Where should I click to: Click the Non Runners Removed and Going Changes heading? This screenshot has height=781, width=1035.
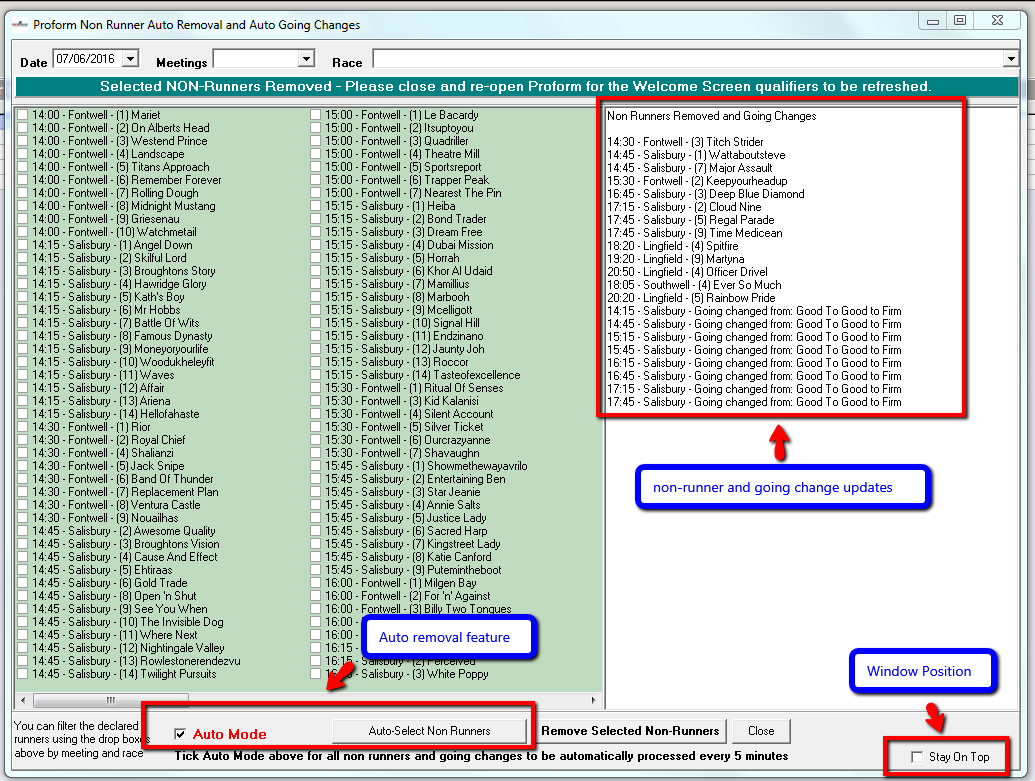712,116
